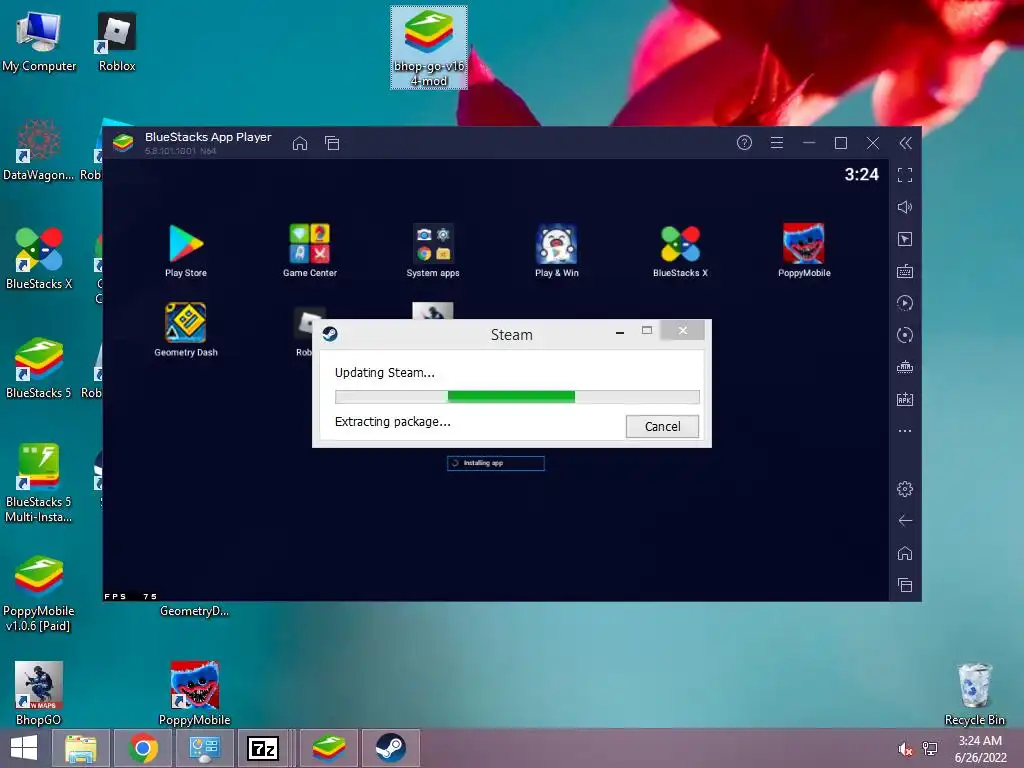
Task: Open Control Panel taskbar icon
Action: [x=204, y=748]
